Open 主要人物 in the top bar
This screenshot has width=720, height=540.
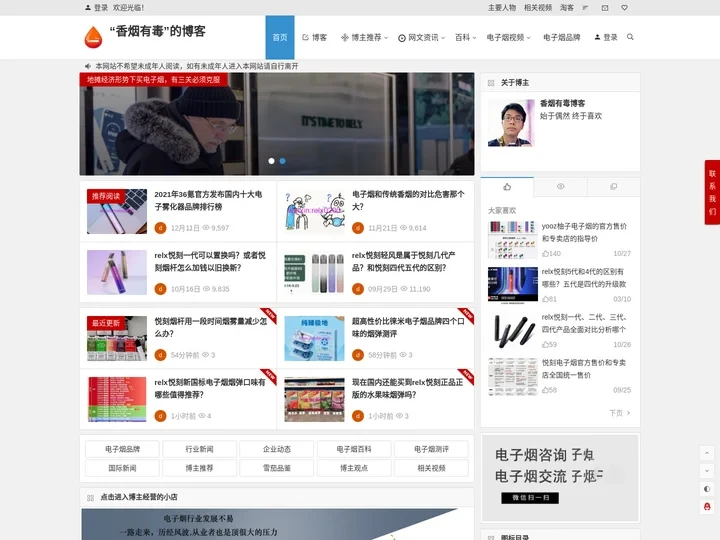coord(502,8)
